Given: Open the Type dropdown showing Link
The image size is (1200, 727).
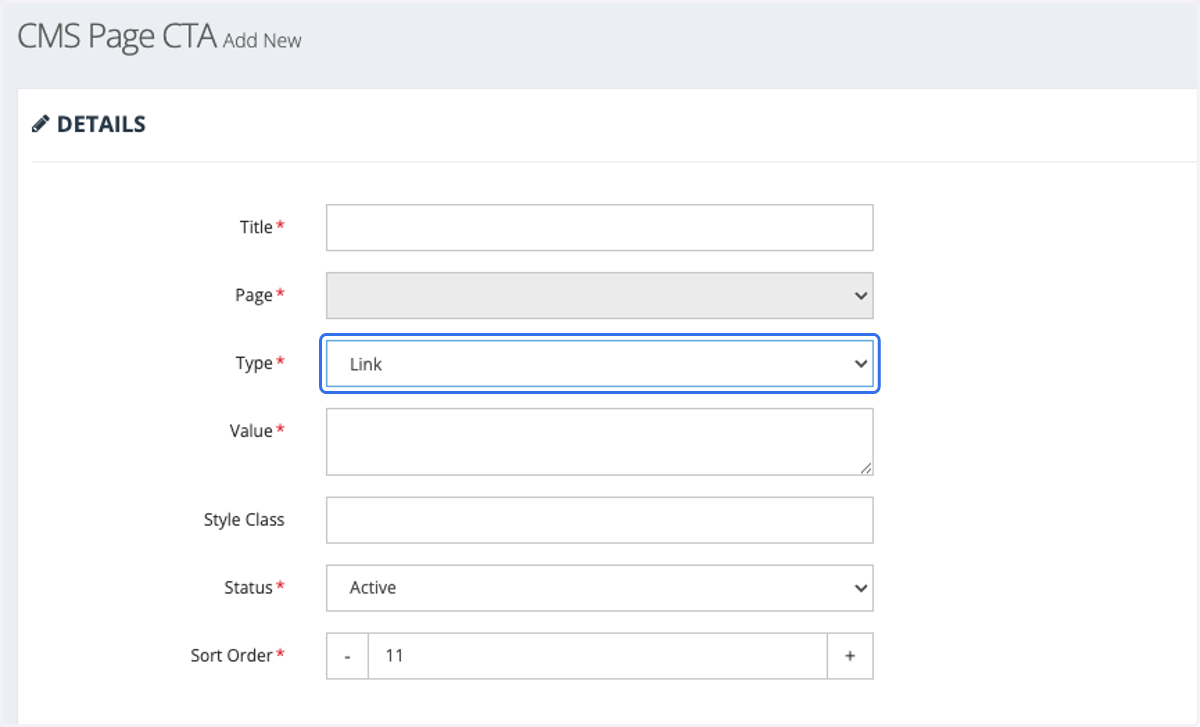Looking at the screenshot, I should (599, 364).
